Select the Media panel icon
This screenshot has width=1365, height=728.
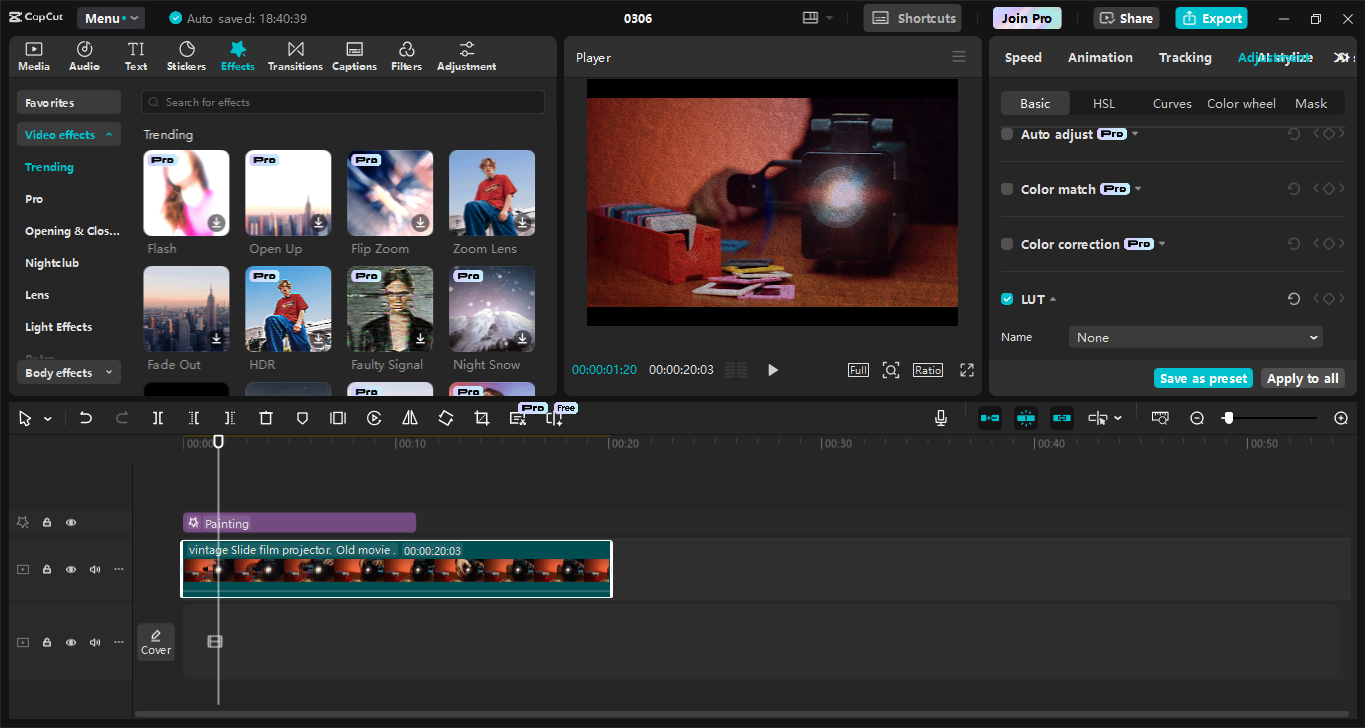tap(33, 55)
